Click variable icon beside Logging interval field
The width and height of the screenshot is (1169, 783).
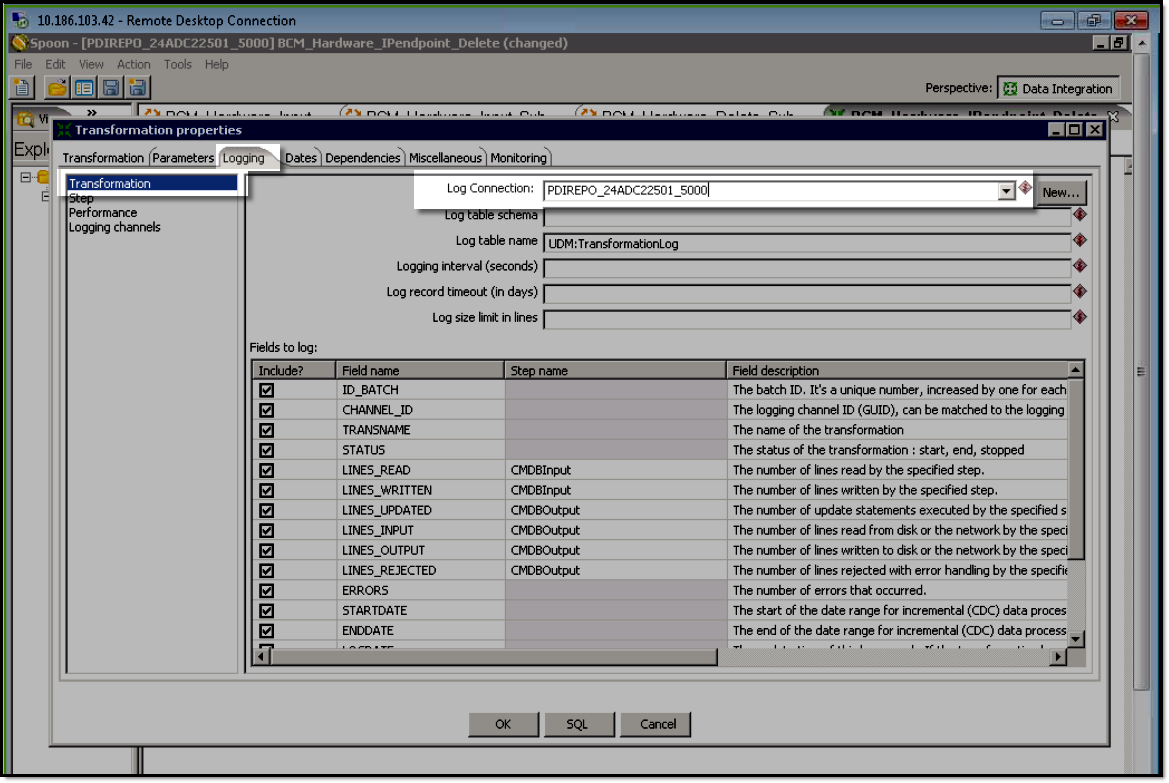(1079, 266)
